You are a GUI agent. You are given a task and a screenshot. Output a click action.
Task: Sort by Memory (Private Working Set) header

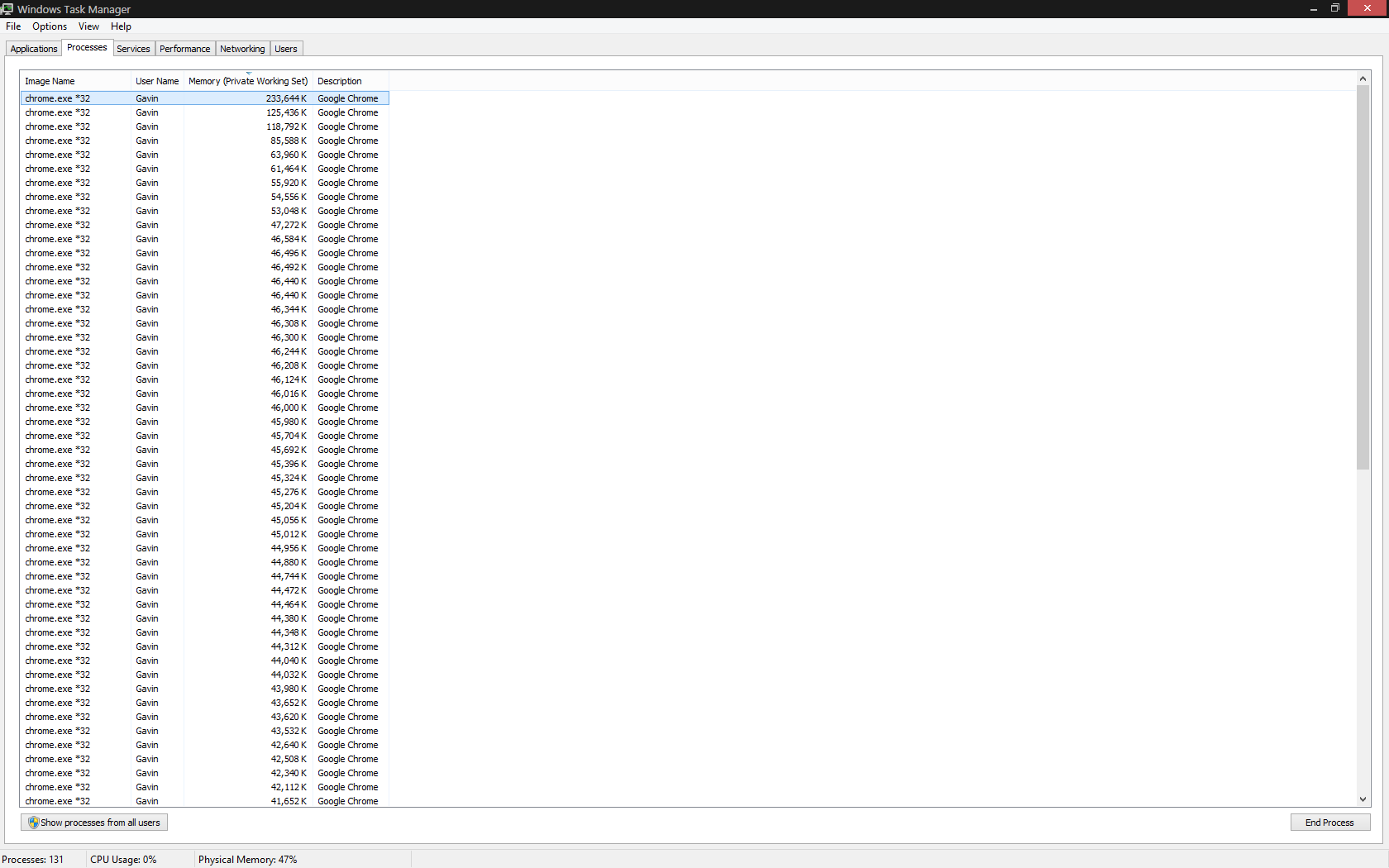click(248, 81)
